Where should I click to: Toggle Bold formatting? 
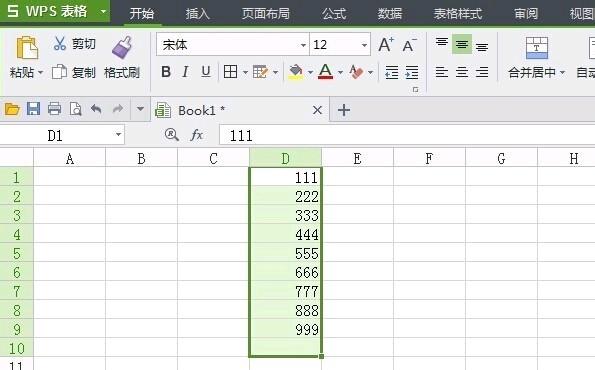click(166, 72)
